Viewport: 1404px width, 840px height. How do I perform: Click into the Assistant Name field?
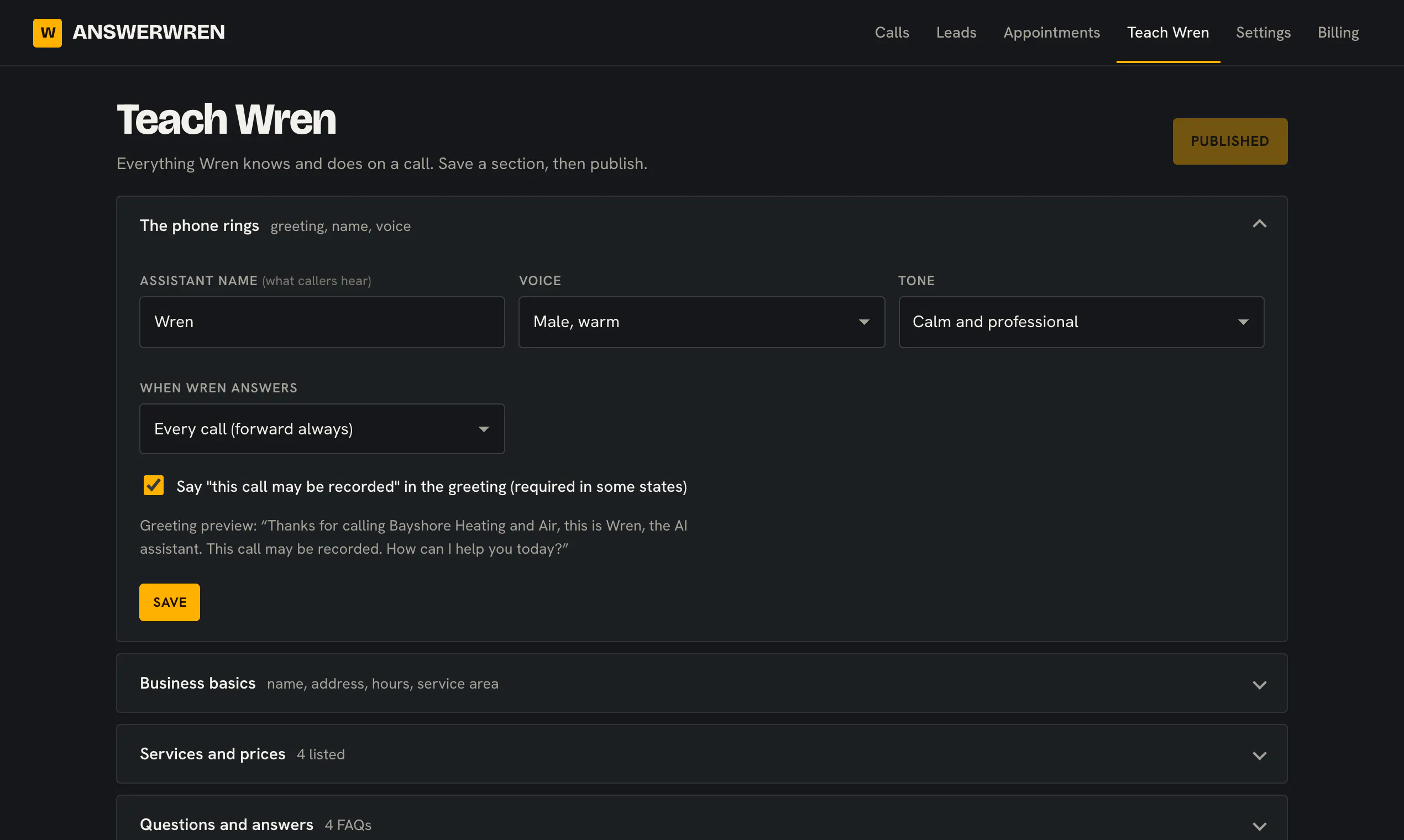[322, 322]
